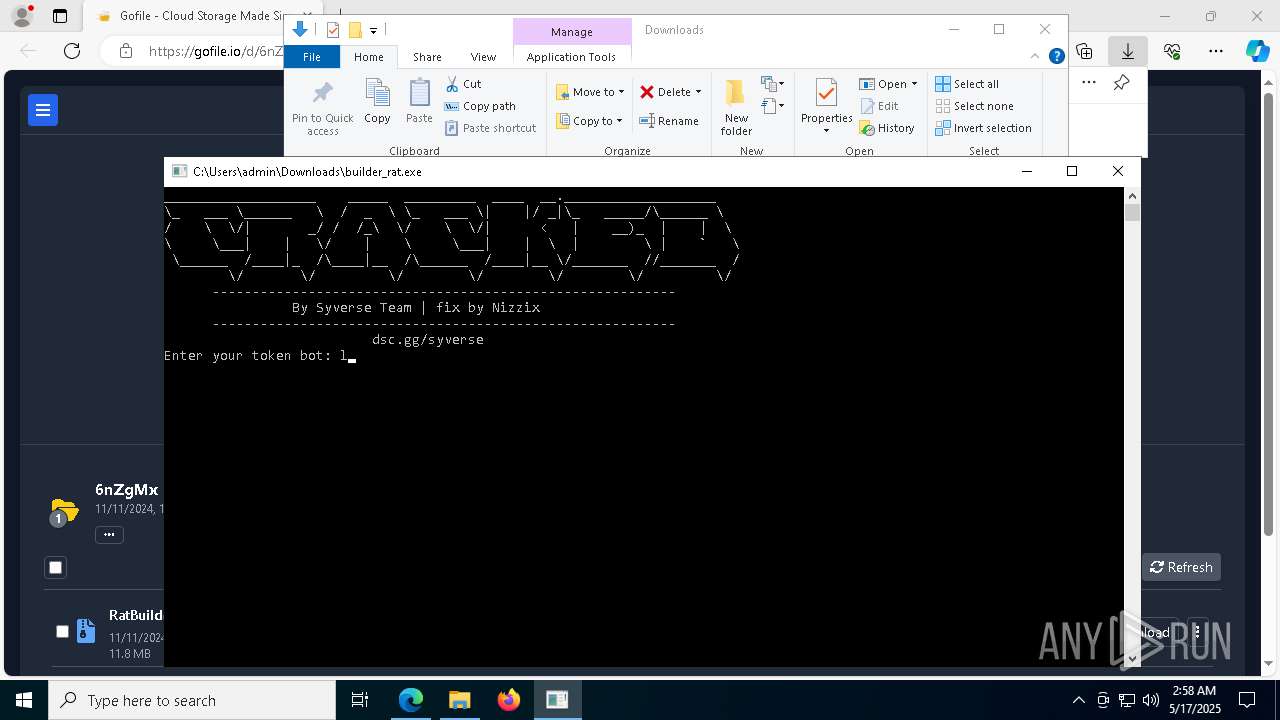Open the ribbon Open button dropdown
The height and width of the screenshot is (720, 1280).
click(x=914, y=84)
